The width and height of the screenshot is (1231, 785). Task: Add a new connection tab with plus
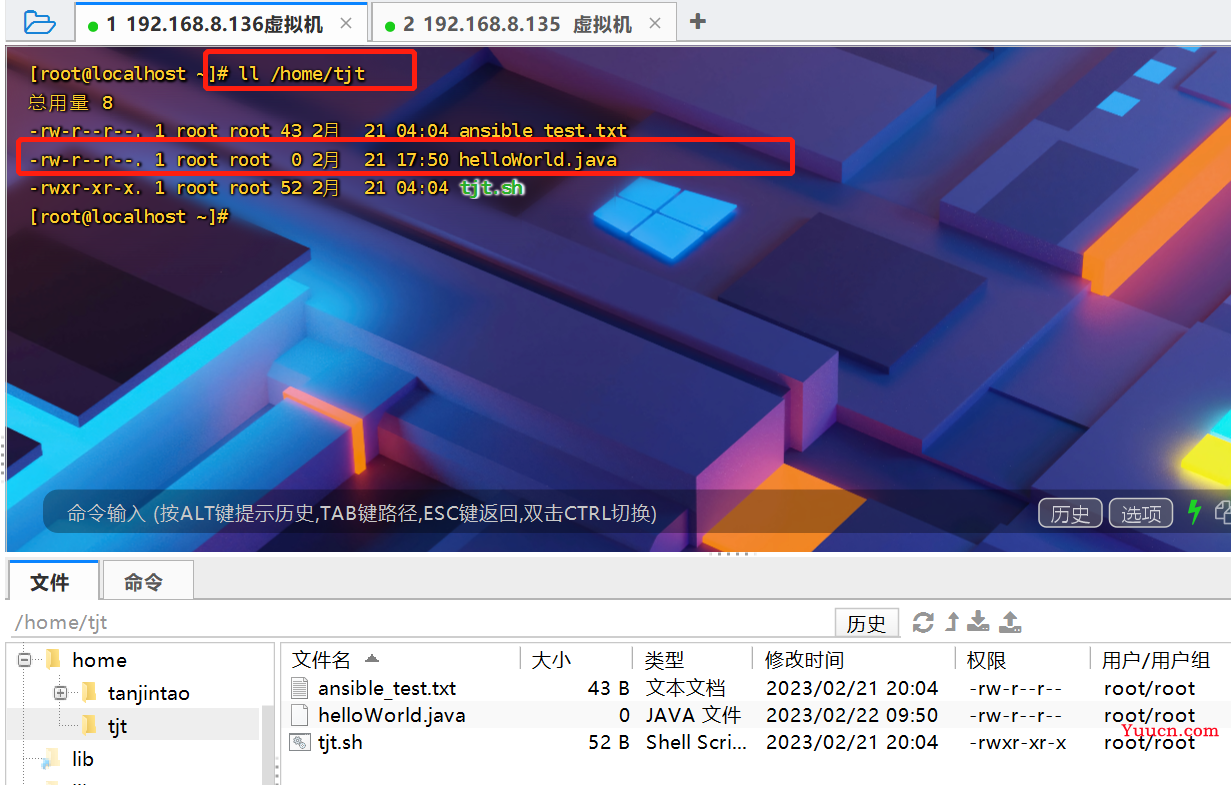pyautogui.click(x=698, y=21)
